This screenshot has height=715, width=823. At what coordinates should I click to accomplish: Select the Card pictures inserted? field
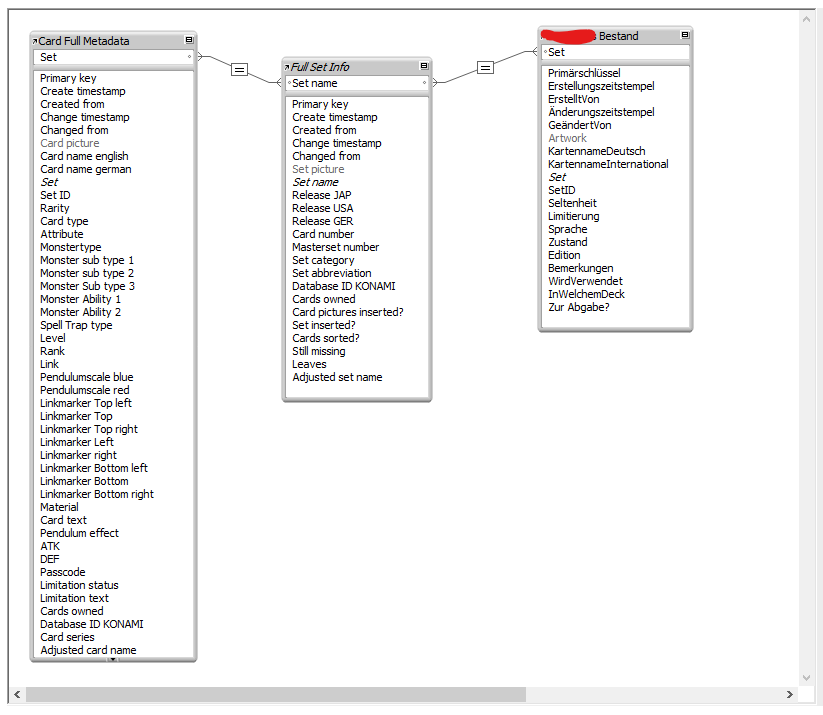348,312
